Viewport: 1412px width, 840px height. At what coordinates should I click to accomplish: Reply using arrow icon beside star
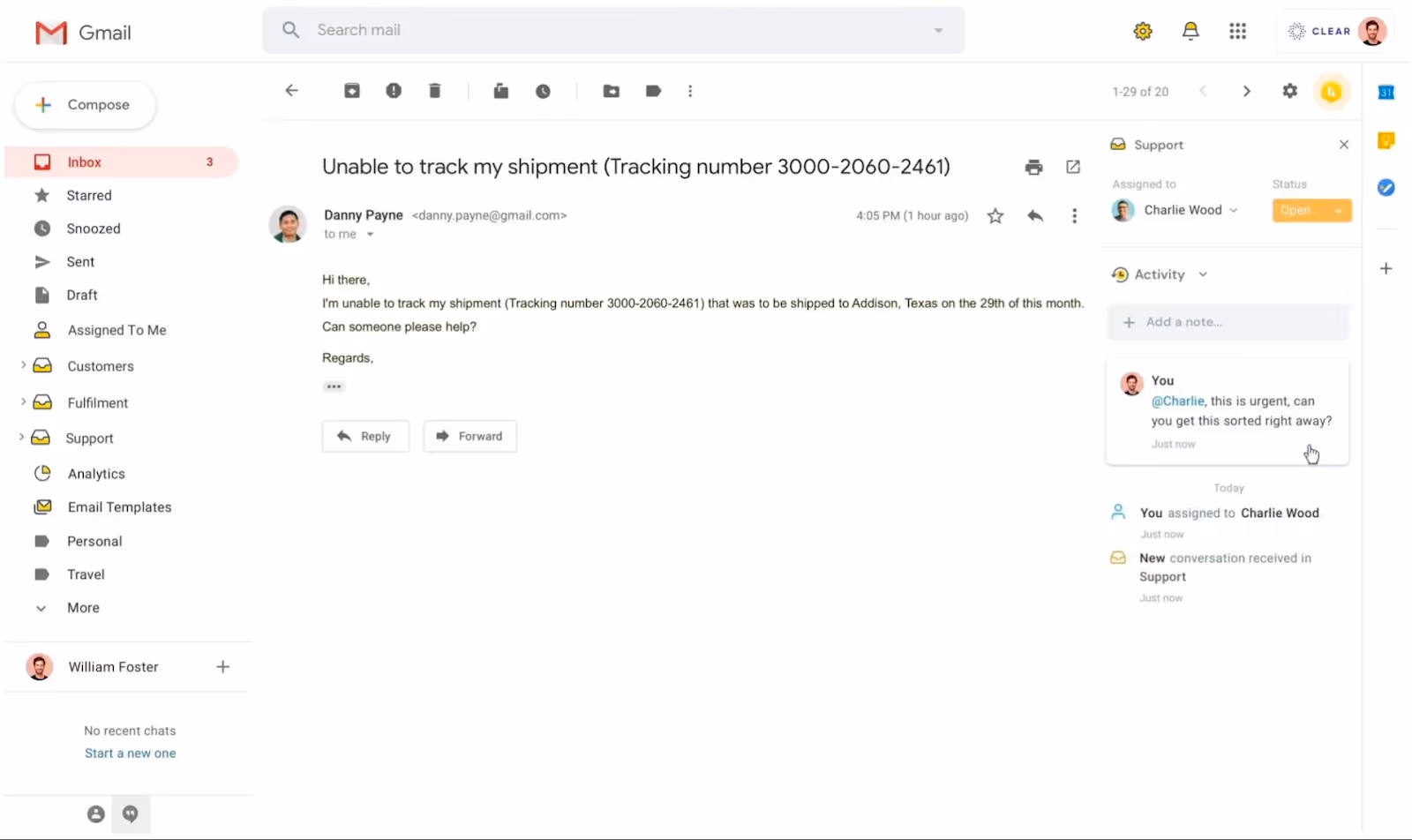pyautogui.click(x=1035, y=216)
